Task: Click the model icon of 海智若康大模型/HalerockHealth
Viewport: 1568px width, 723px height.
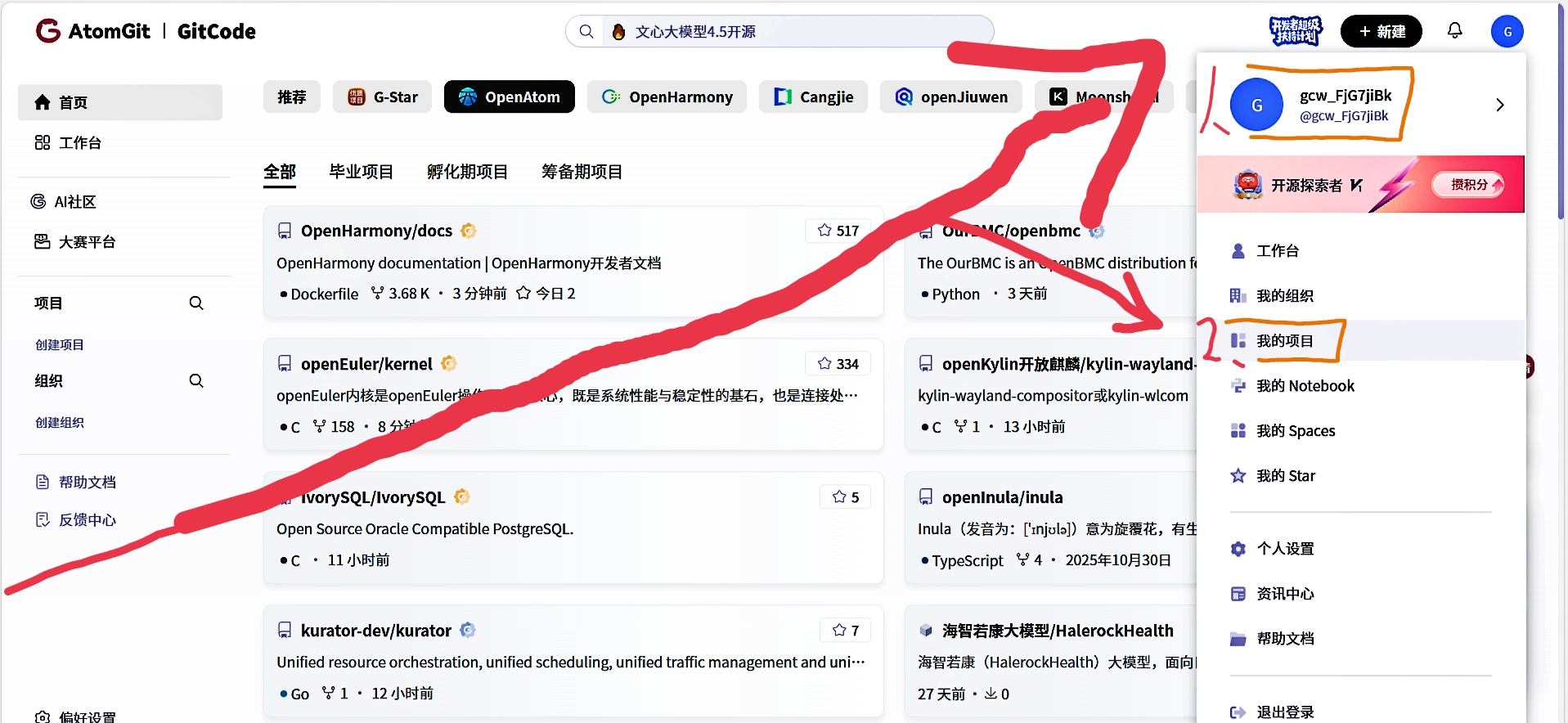Action: (x=926, y=630)
